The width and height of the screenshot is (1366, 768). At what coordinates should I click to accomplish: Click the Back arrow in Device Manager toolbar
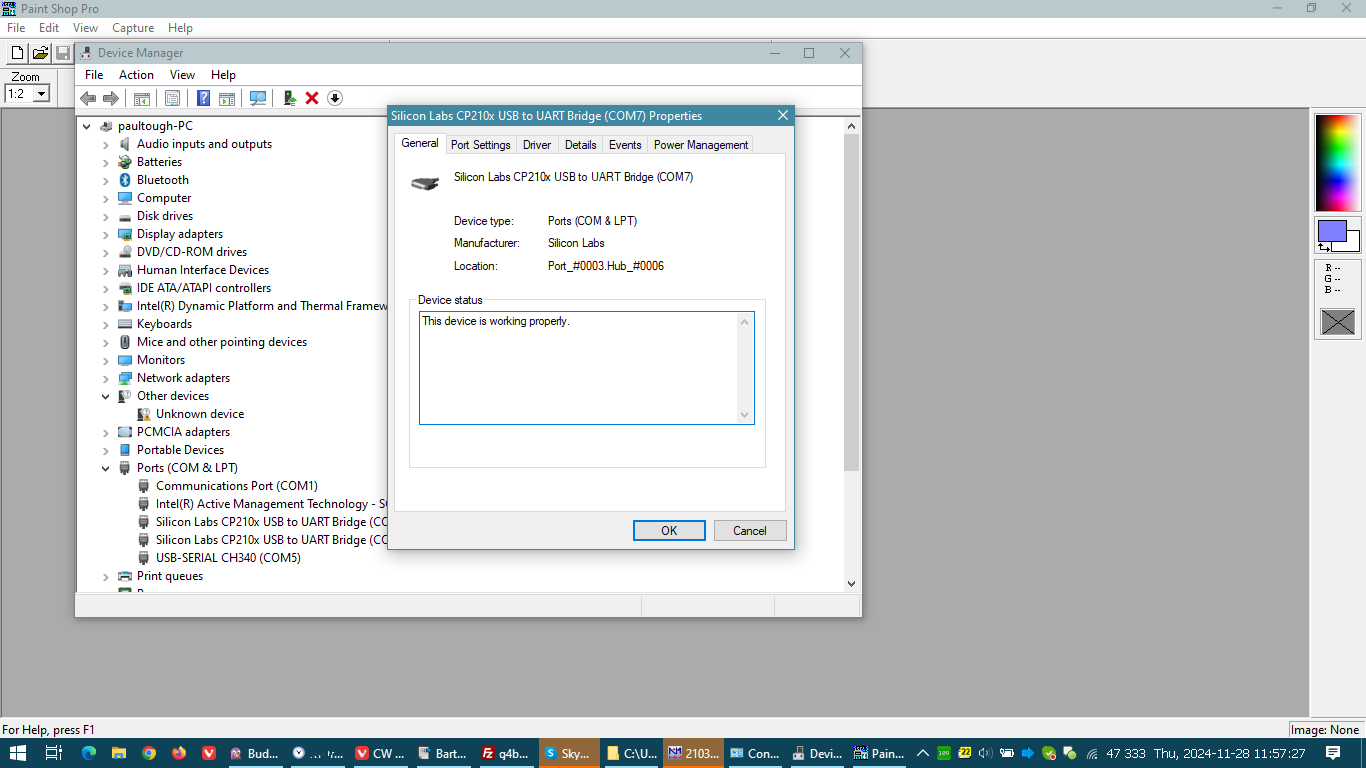(88, 98)
